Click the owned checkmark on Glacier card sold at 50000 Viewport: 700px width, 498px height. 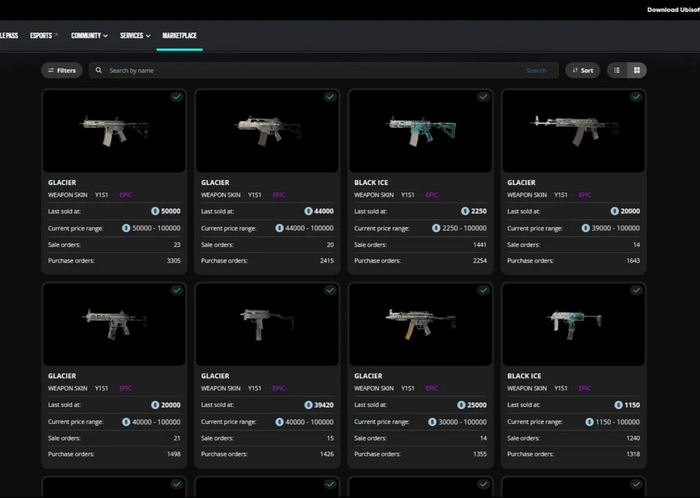point(177,97)
